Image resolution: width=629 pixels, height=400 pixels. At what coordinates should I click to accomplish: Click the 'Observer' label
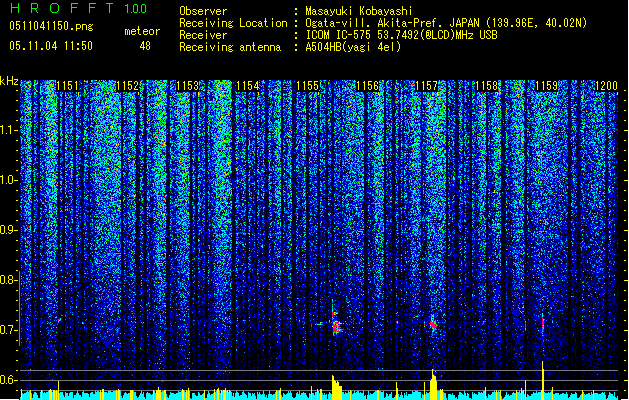point(203,11)
